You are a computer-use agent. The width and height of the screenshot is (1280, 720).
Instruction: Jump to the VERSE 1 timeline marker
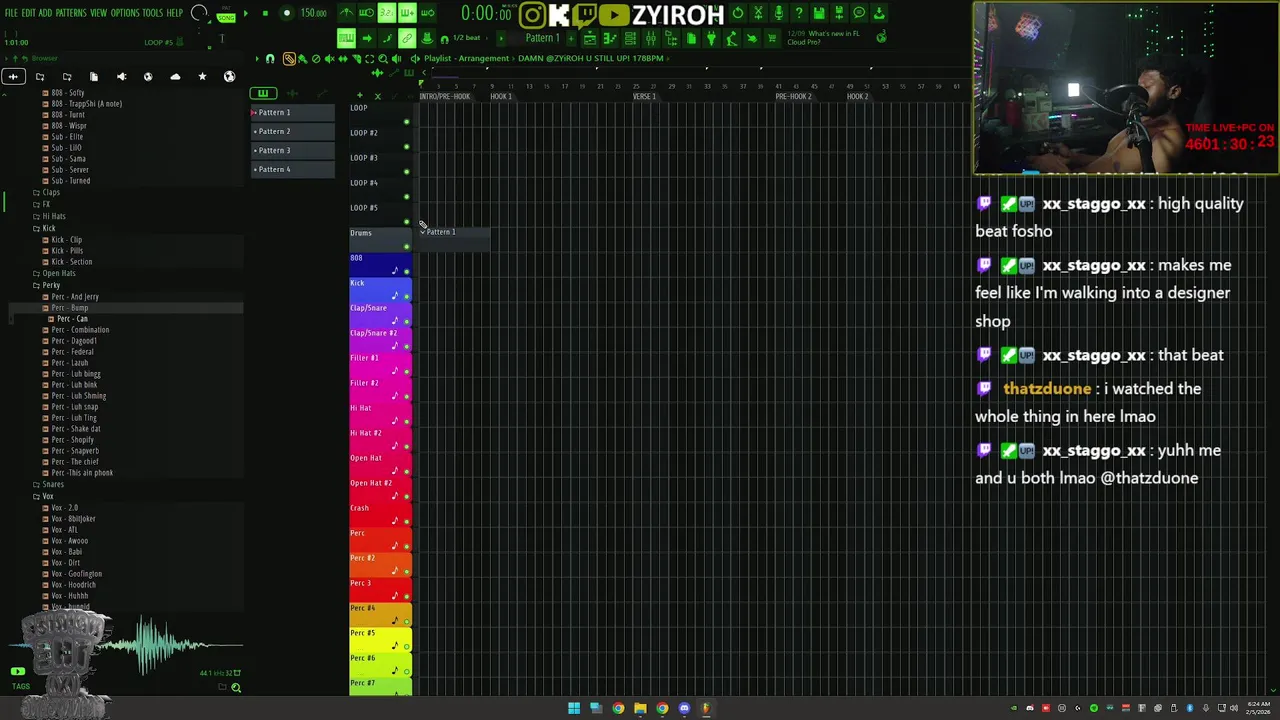(x=645, y=97)
